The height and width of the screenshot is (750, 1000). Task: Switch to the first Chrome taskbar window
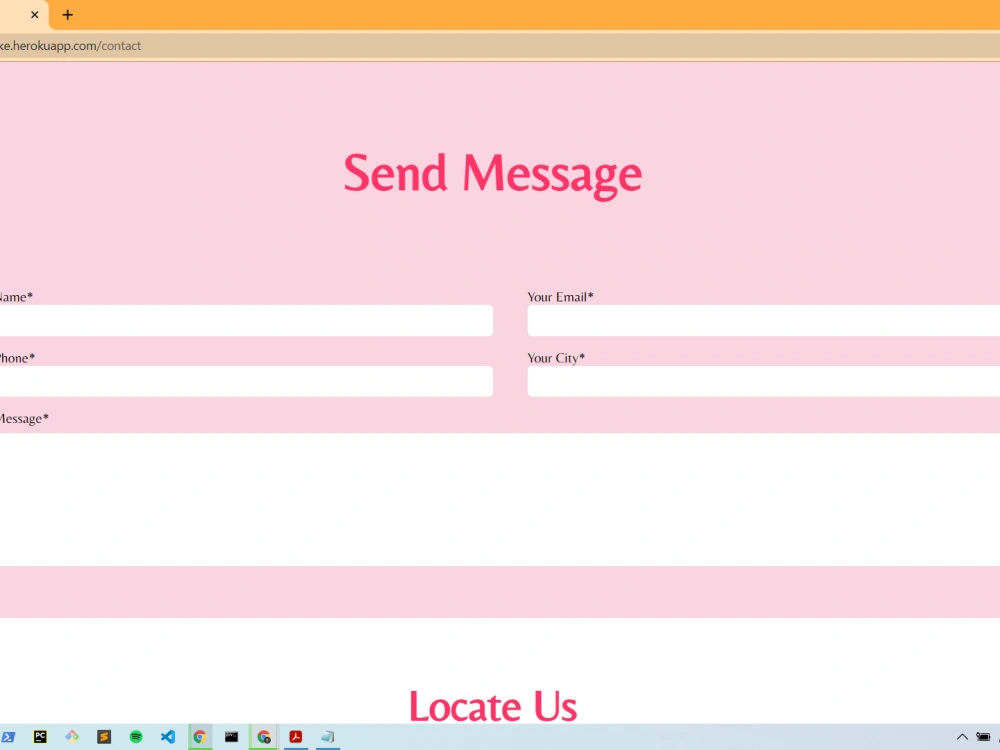[x=200, y=737]
